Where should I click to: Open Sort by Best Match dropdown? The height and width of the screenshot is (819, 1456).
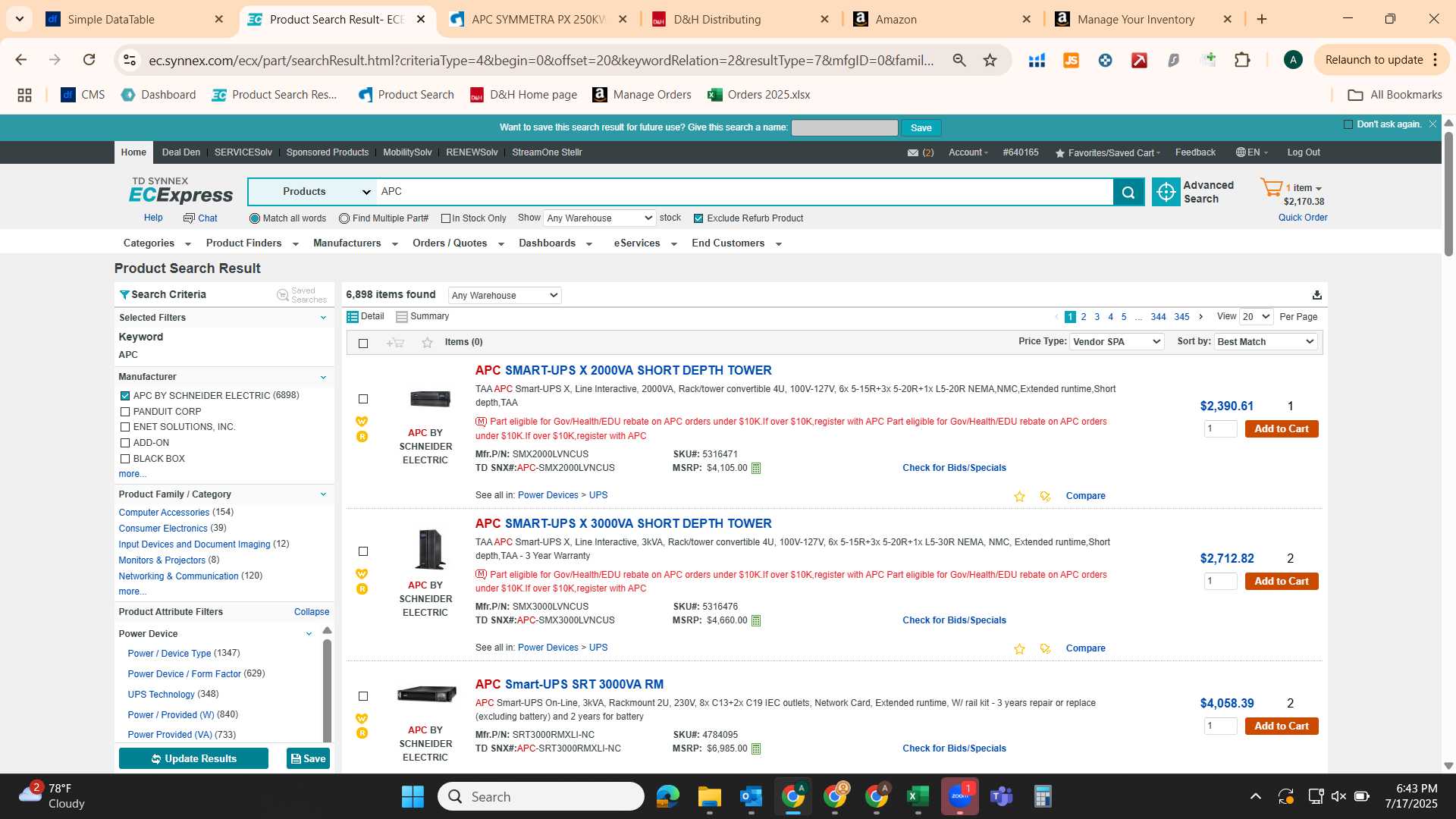coord(1266,342)
